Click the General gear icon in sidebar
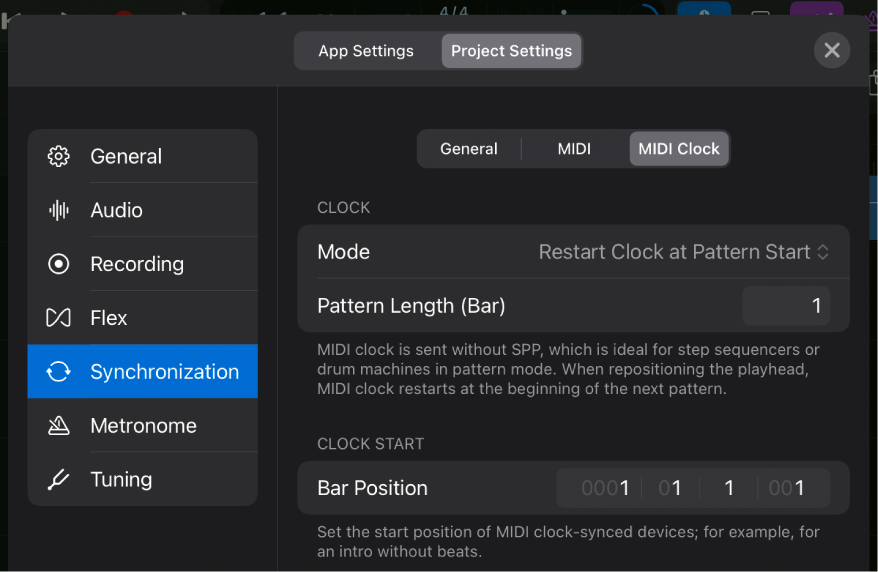 coord(58,156)
